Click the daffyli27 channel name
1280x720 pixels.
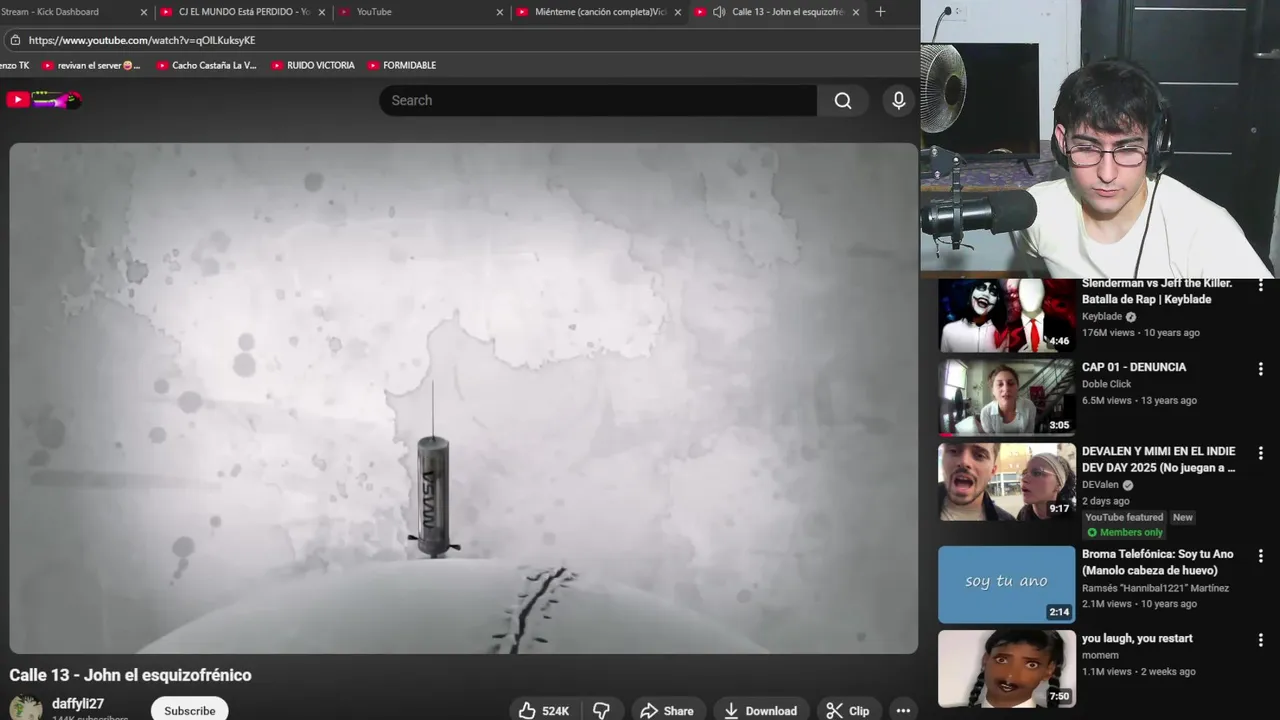click(x=78, y=704)
